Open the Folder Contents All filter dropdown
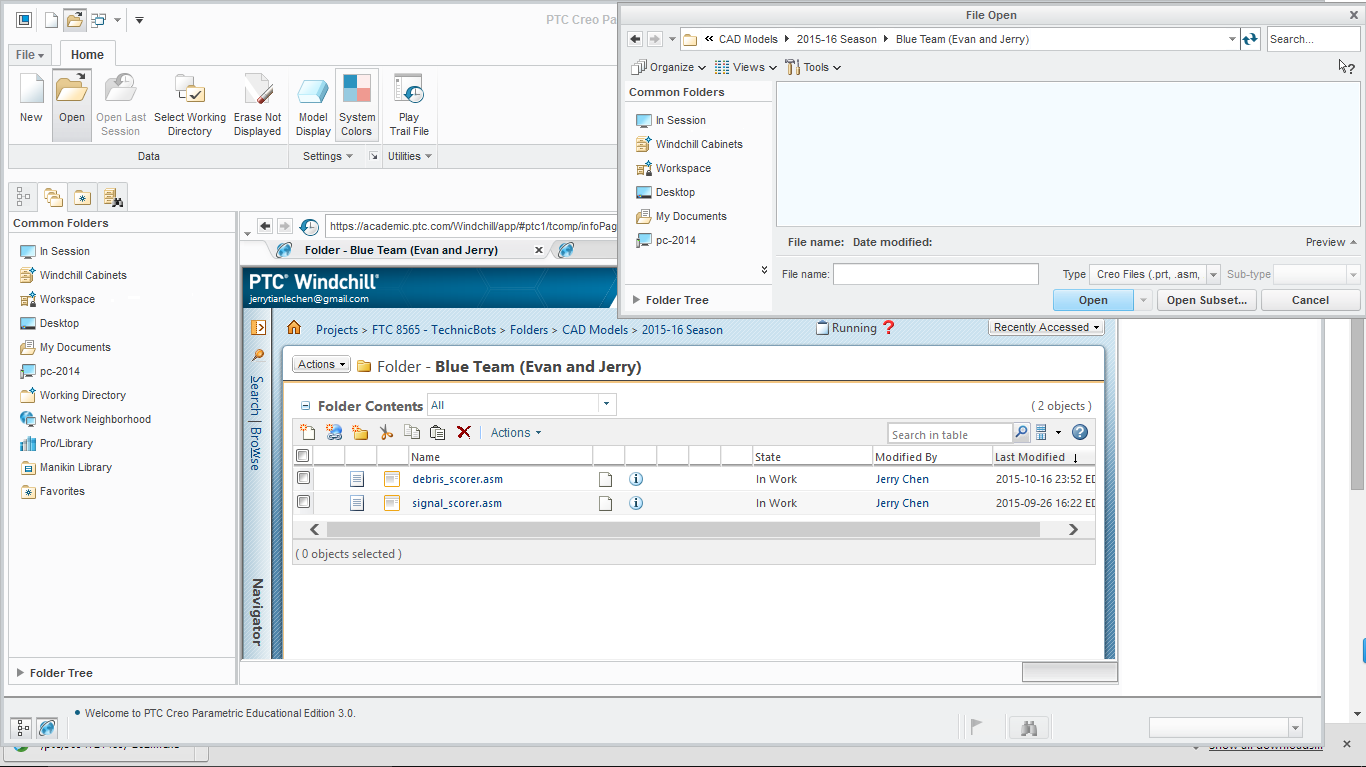 pos(606,404)
